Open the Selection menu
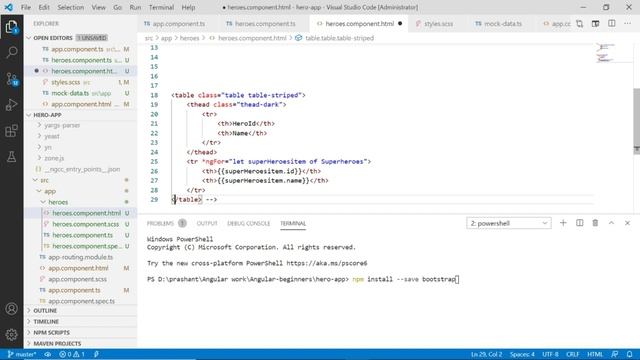The height and width of the screenshot is (360, 640). [70, 7]
